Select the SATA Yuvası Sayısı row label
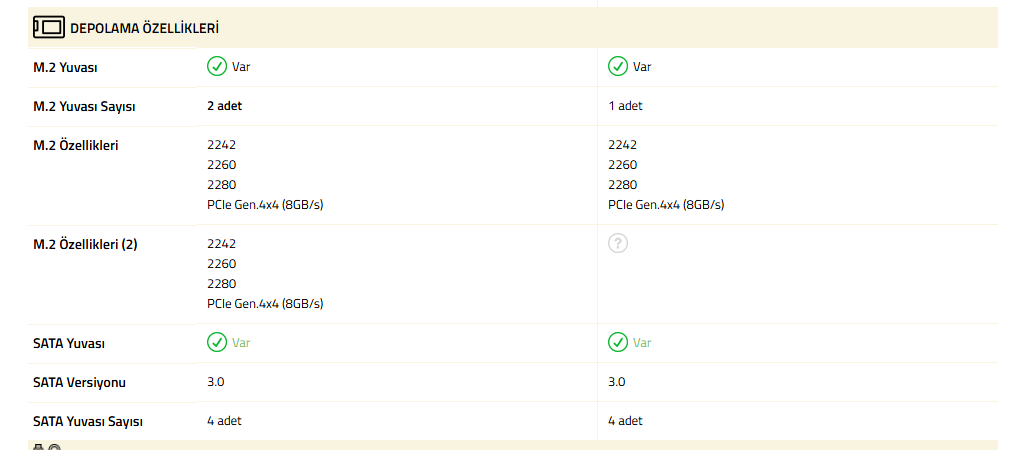 pos(88,421)
